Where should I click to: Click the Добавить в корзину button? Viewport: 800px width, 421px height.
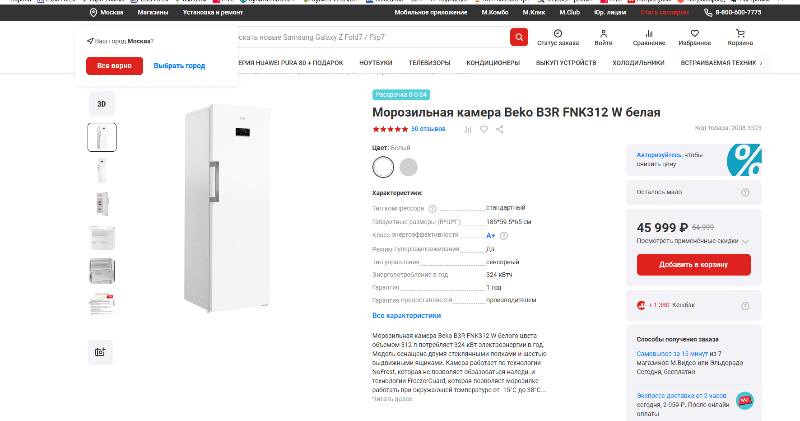tap(693, 264)
